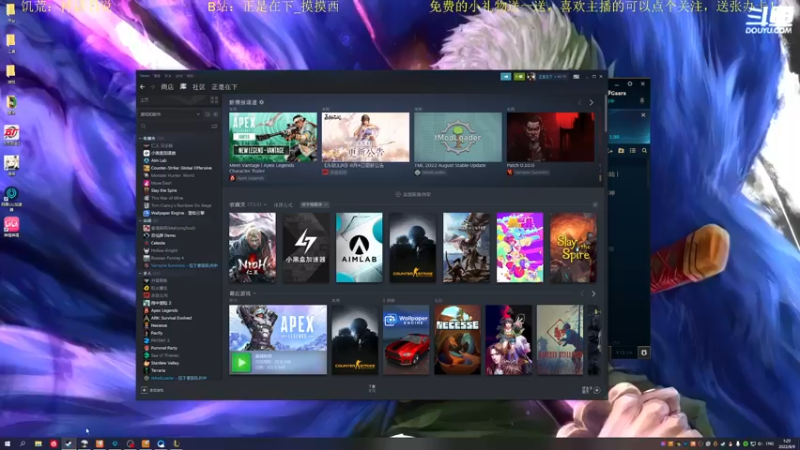This screenshot has width=800, height=450.
Task: Open the Necesse cover in recent games
Action: pyautogui.click(x=457, y=340)
